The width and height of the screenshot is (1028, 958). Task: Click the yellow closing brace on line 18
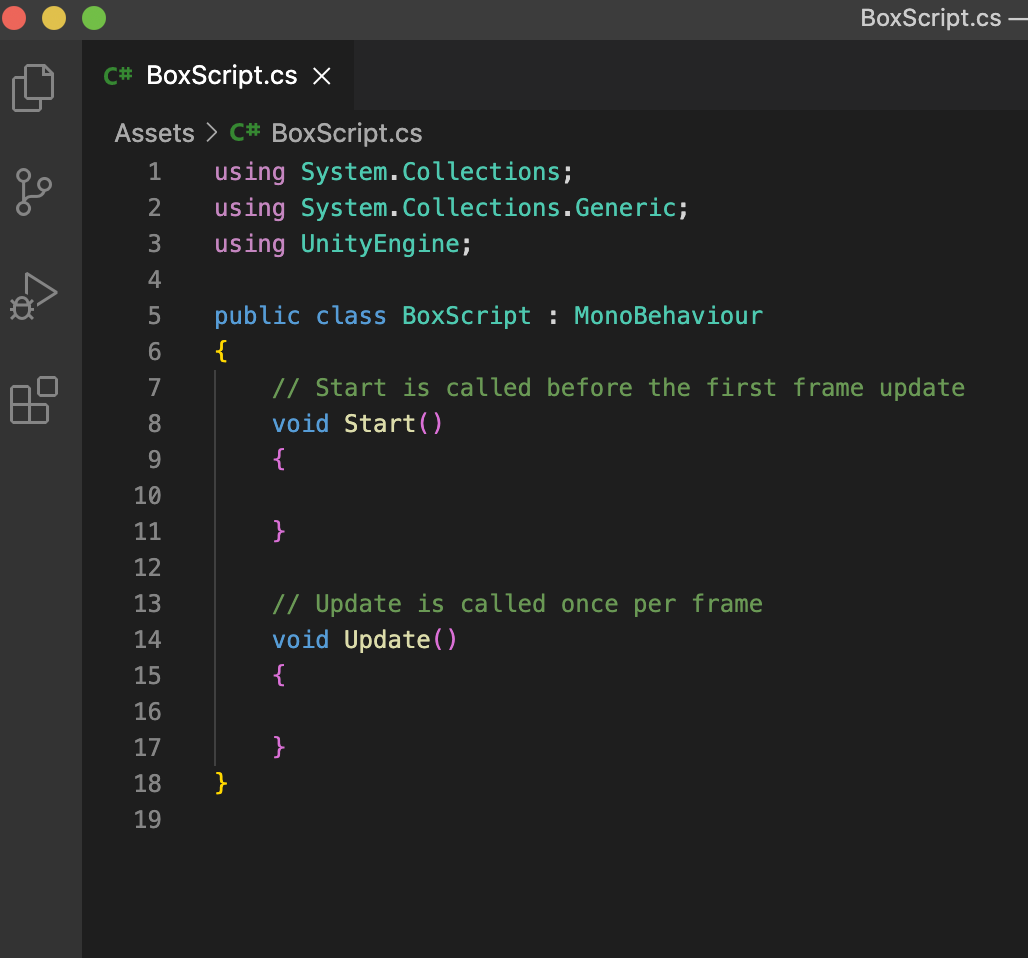click(222, 783)
